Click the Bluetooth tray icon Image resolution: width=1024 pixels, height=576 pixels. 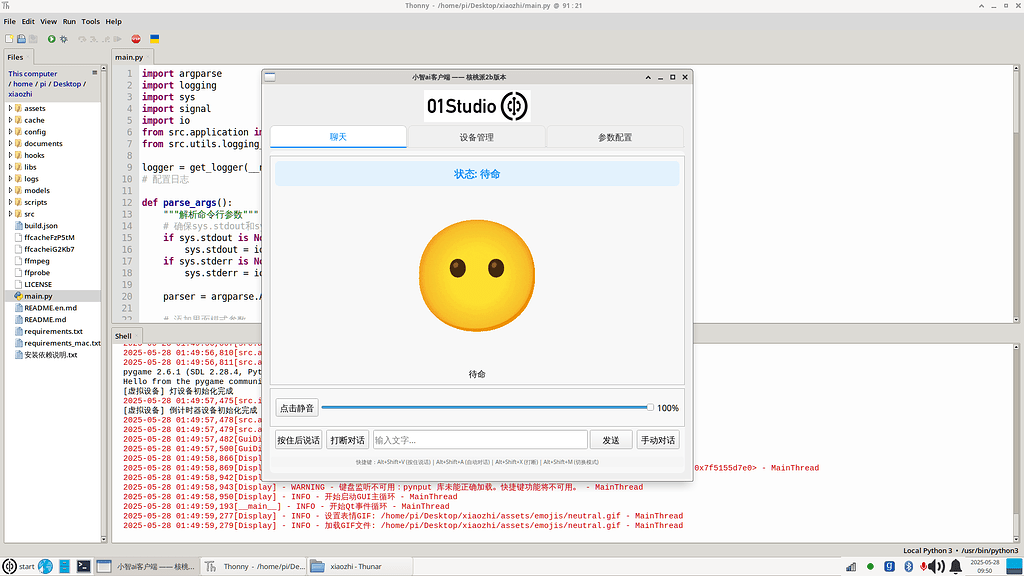coord(909,566)
